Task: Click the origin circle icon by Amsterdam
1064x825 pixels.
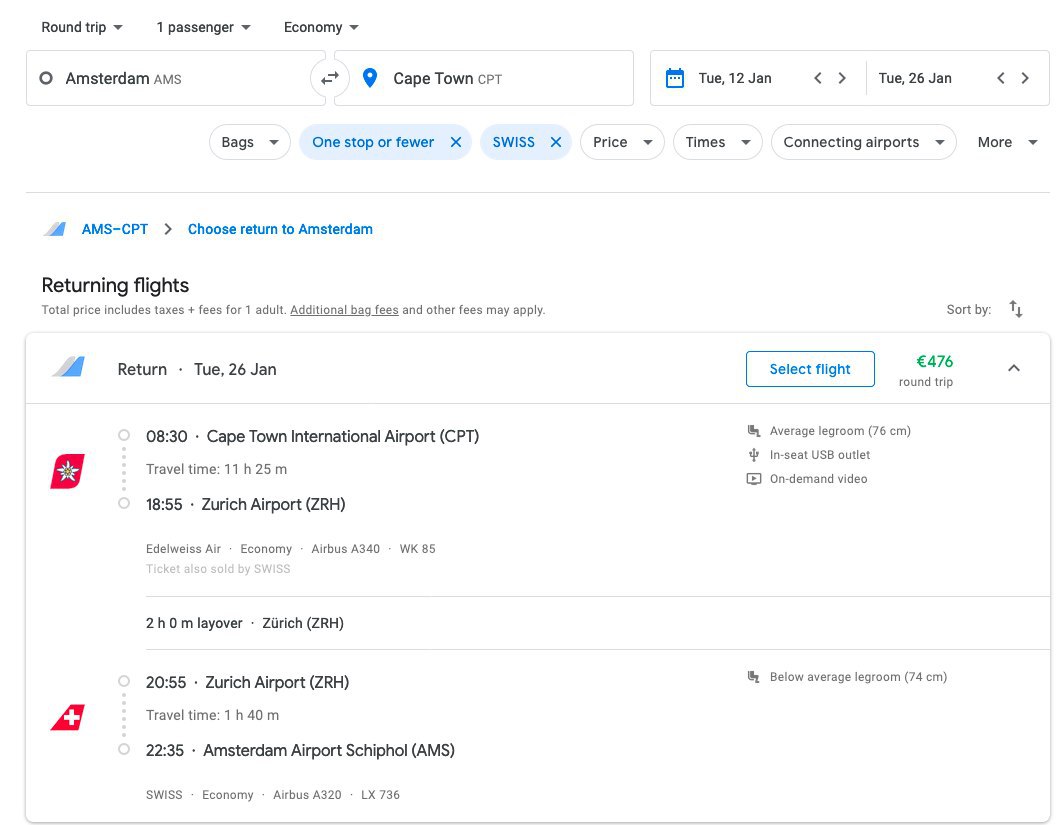Action: point(46,78)
